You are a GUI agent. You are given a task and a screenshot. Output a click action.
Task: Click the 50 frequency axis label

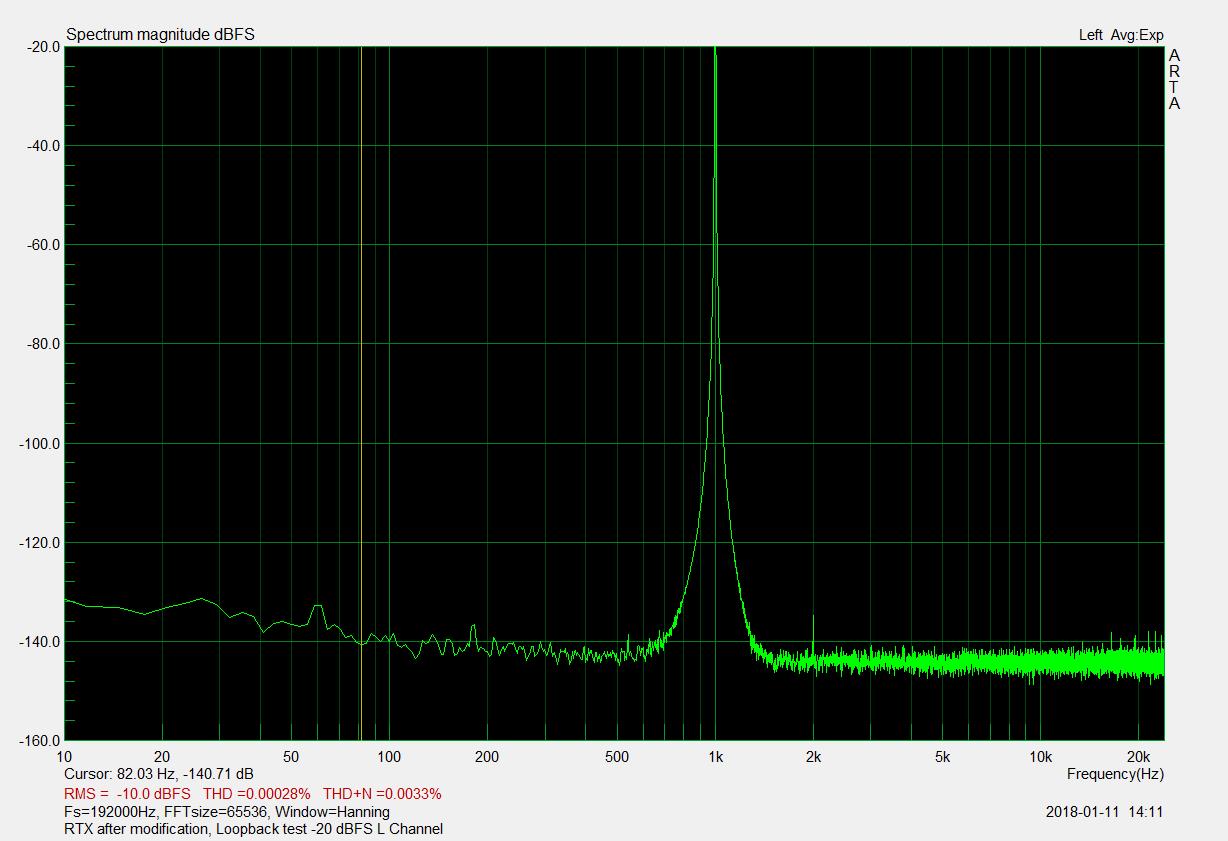point(292,757)
